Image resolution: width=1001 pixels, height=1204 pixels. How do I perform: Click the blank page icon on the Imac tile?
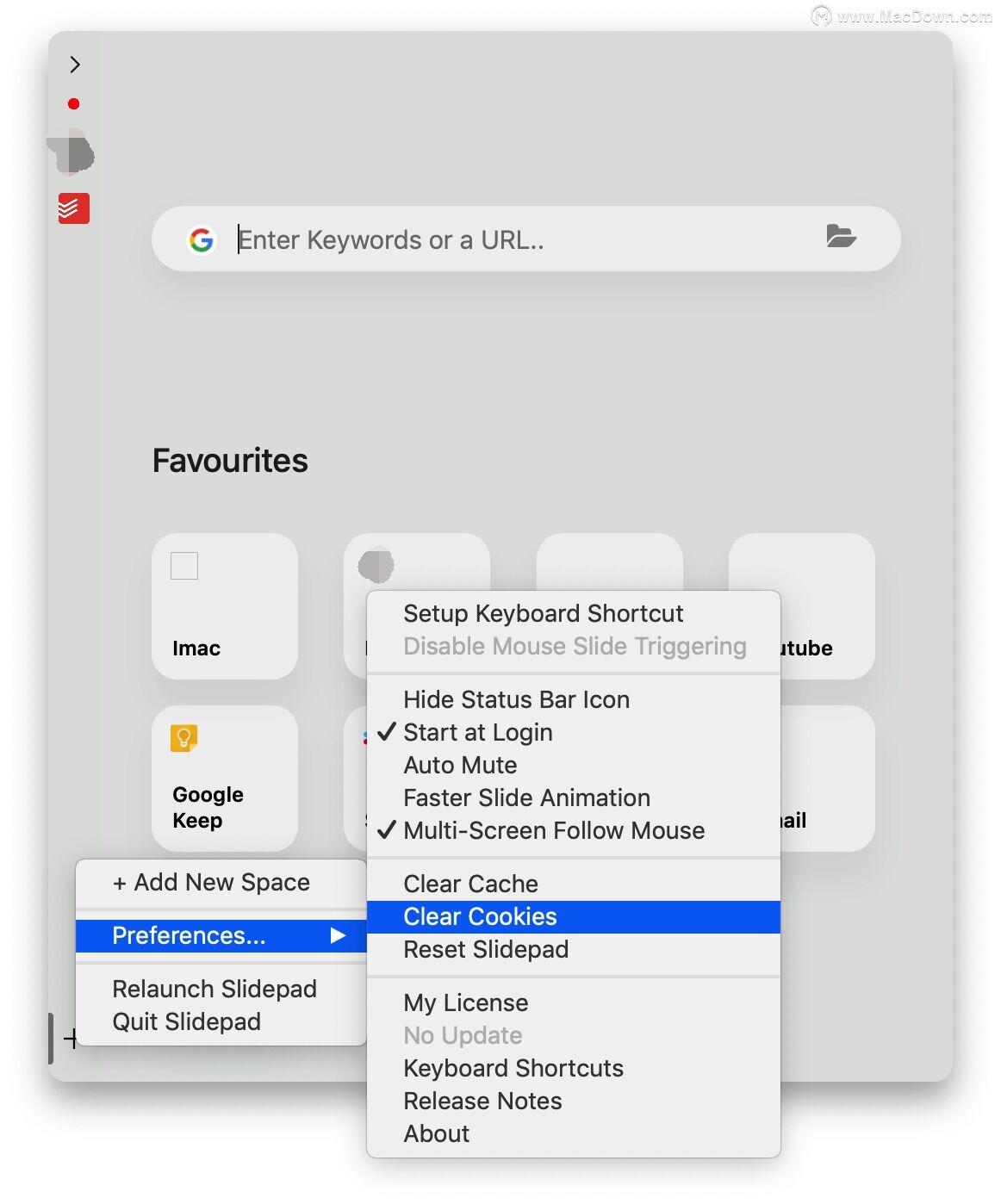184,566
